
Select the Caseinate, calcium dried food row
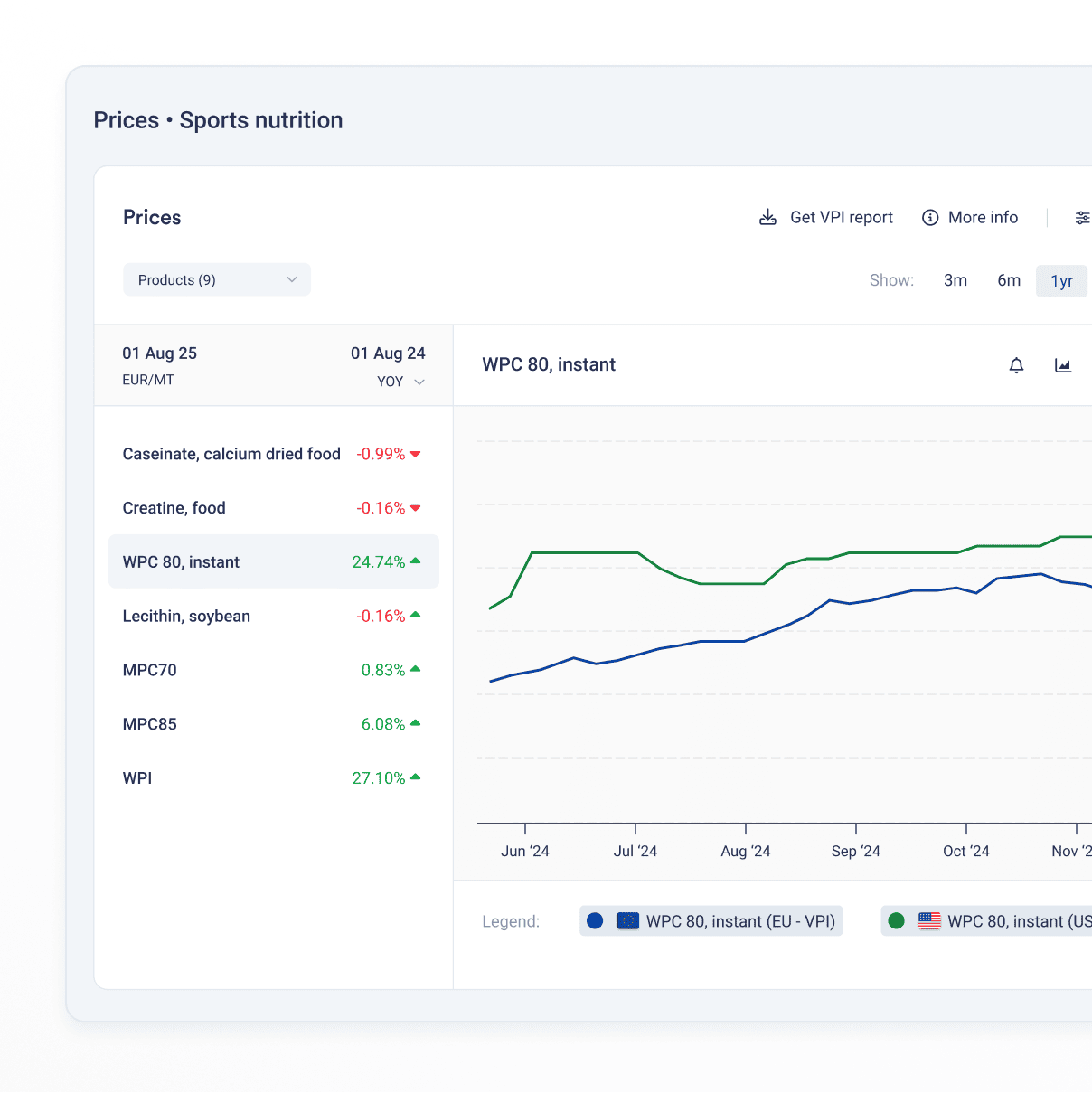(x=231, y=454)
